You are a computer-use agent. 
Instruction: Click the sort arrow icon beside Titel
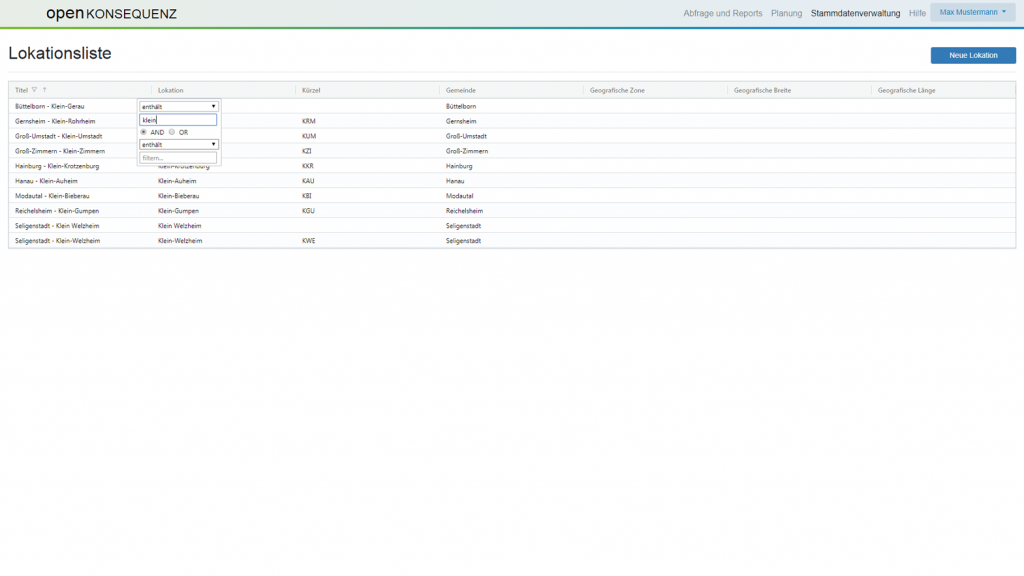45,90
